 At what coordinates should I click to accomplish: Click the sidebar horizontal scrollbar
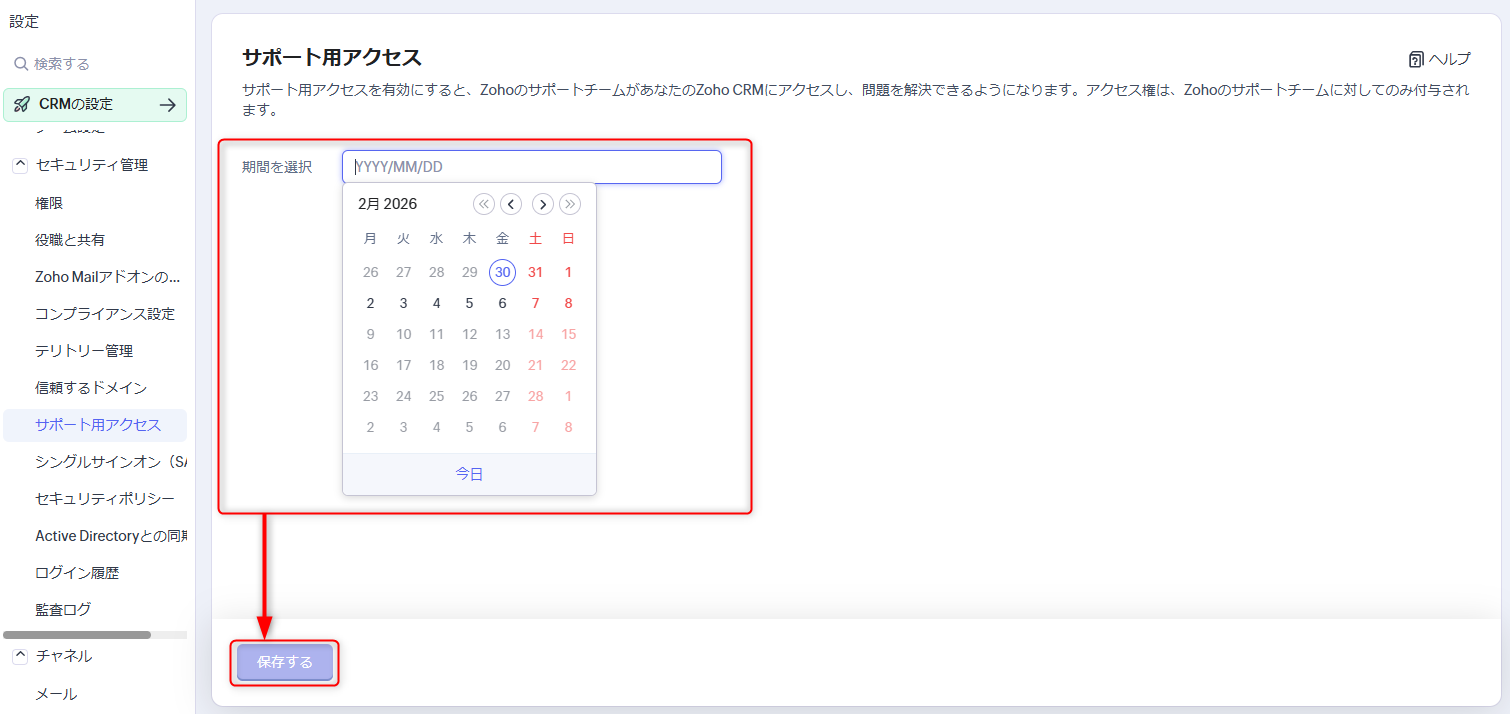pos(77,635)
